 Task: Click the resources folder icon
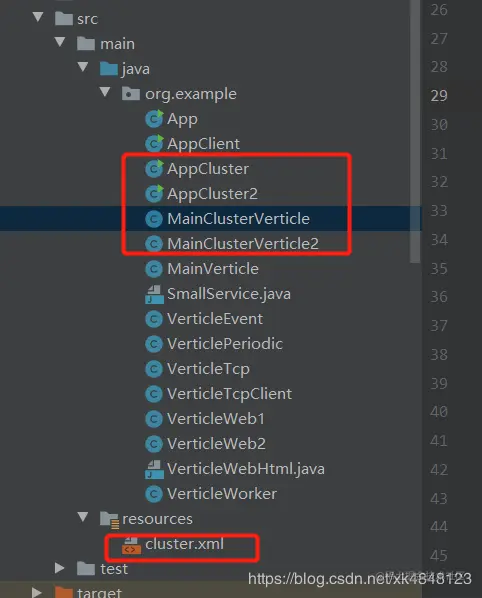pyautogui.click(x=109, y=520)
